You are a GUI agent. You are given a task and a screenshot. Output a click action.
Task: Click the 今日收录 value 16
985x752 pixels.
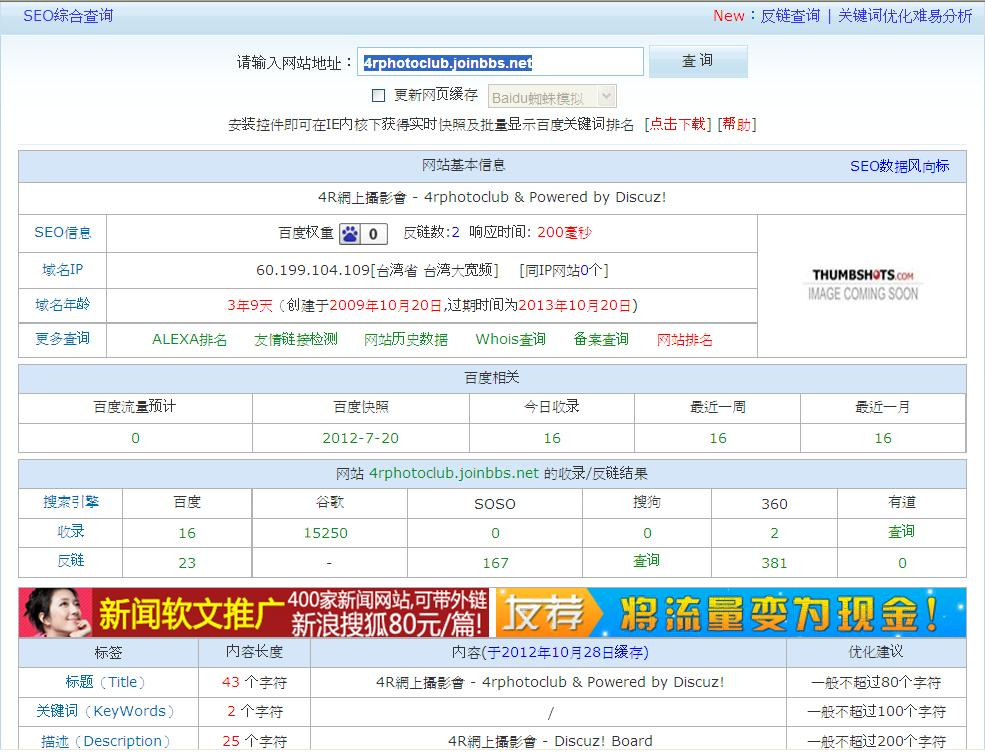tap(552, 439)
